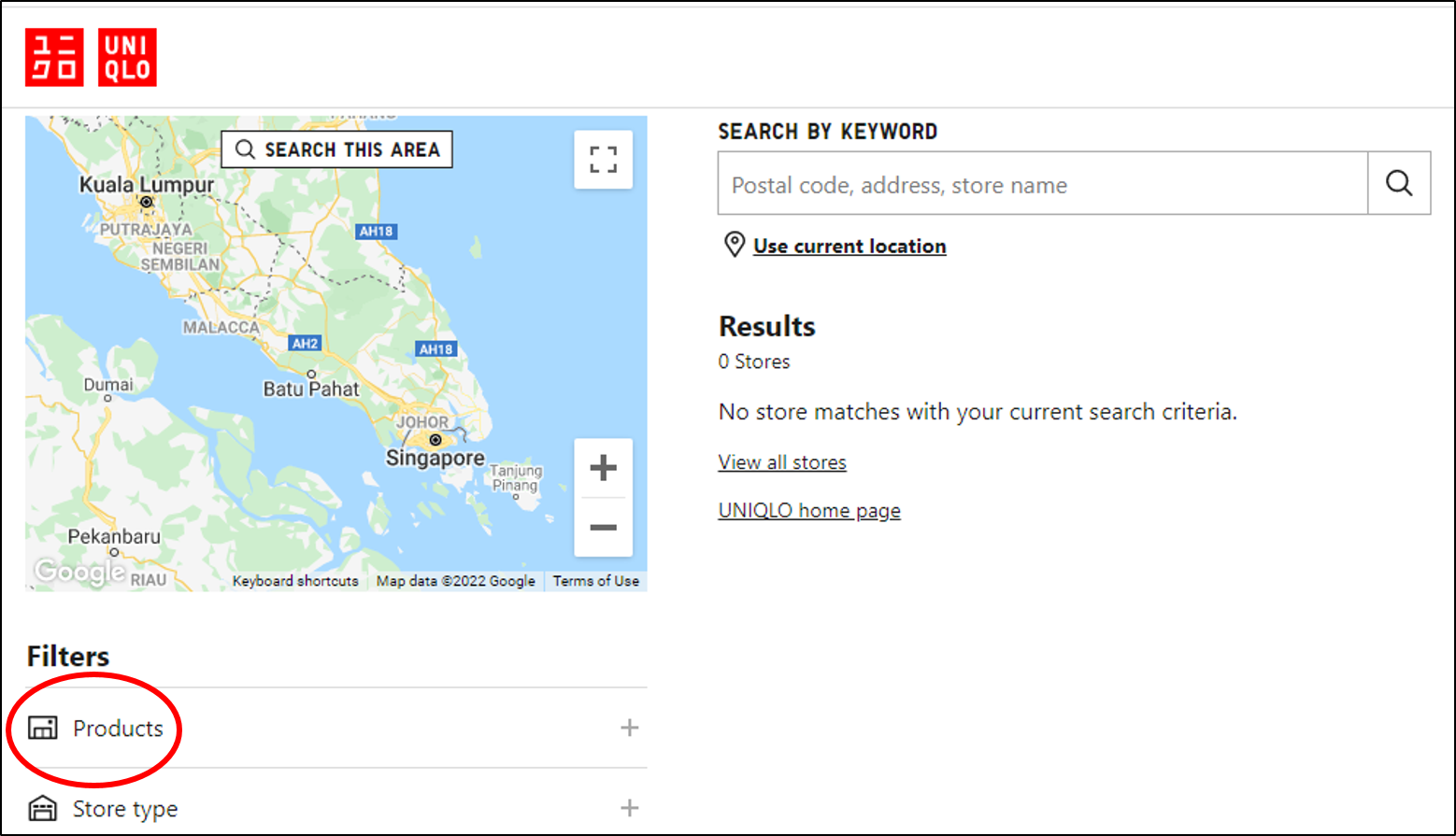This screenshot has width=1456, height=836.
Task: Click the location pin icon
Action: 735,245
